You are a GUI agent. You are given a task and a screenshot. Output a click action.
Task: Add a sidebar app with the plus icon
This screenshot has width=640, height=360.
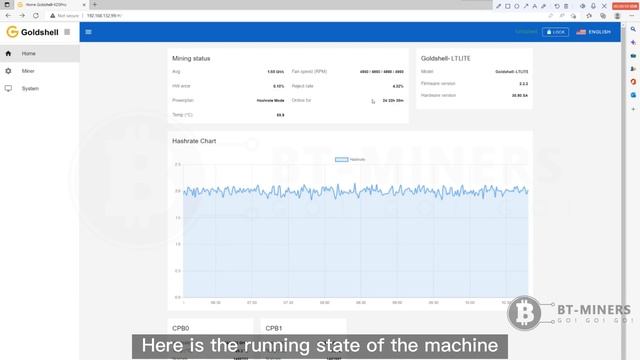click(633, 109)
